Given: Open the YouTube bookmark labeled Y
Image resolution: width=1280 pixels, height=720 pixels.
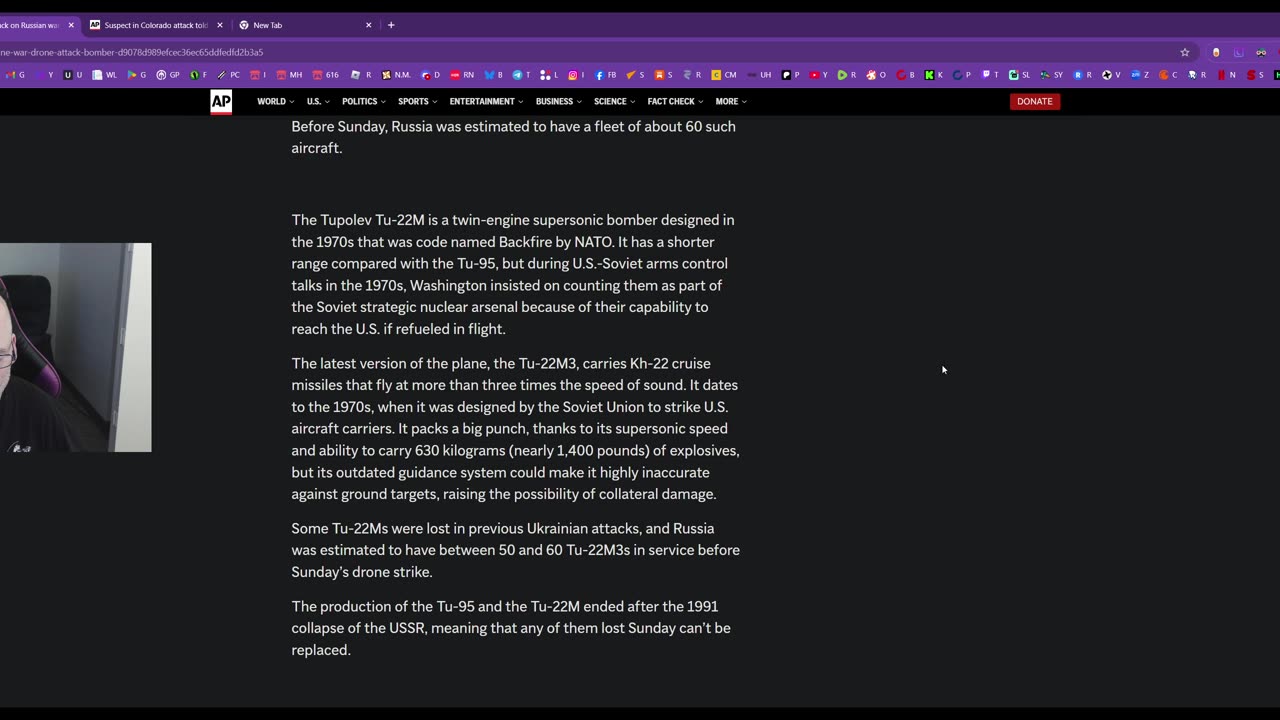Looking at the screenshot, I should pyautogui.click(x=818, y=75).
